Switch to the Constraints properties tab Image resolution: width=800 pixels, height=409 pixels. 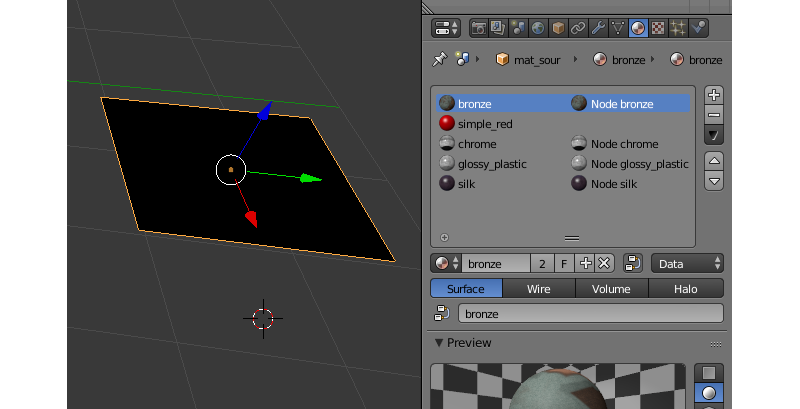(578, 28)
